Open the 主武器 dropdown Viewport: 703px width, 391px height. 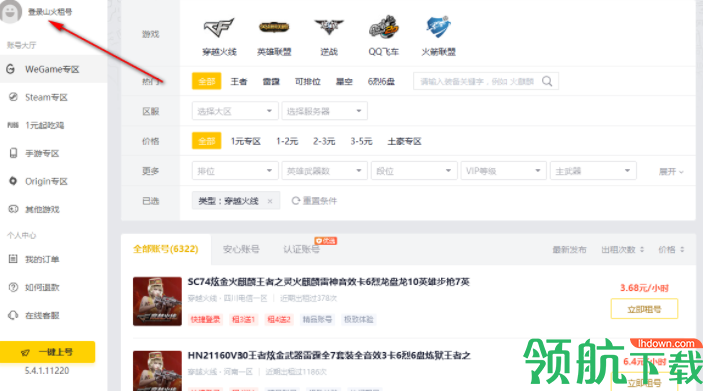coord(593,171)
